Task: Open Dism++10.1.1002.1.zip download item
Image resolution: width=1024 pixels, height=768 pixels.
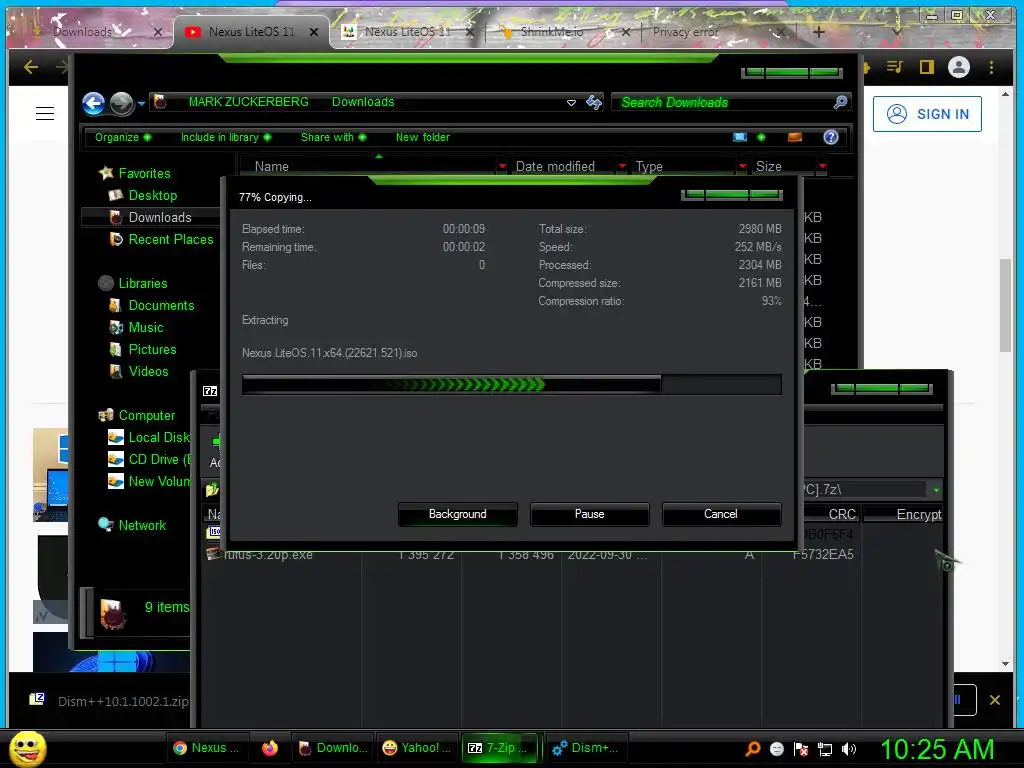Action: [x=109, y=701]
